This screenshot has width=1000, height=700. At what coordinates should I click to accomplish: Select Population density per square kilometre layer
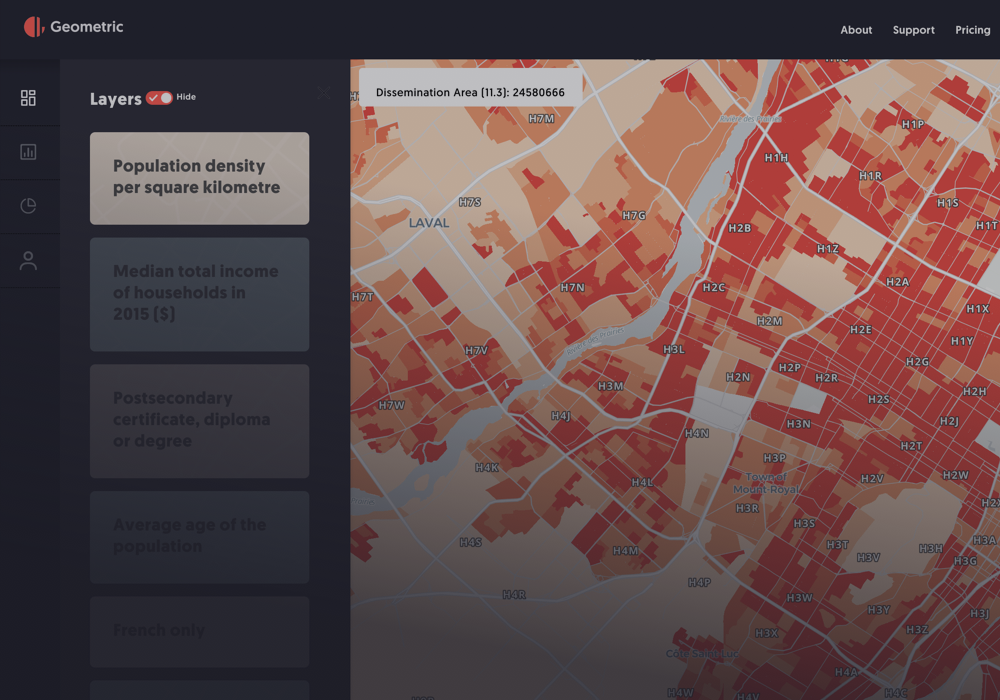[x=199, y=178]
